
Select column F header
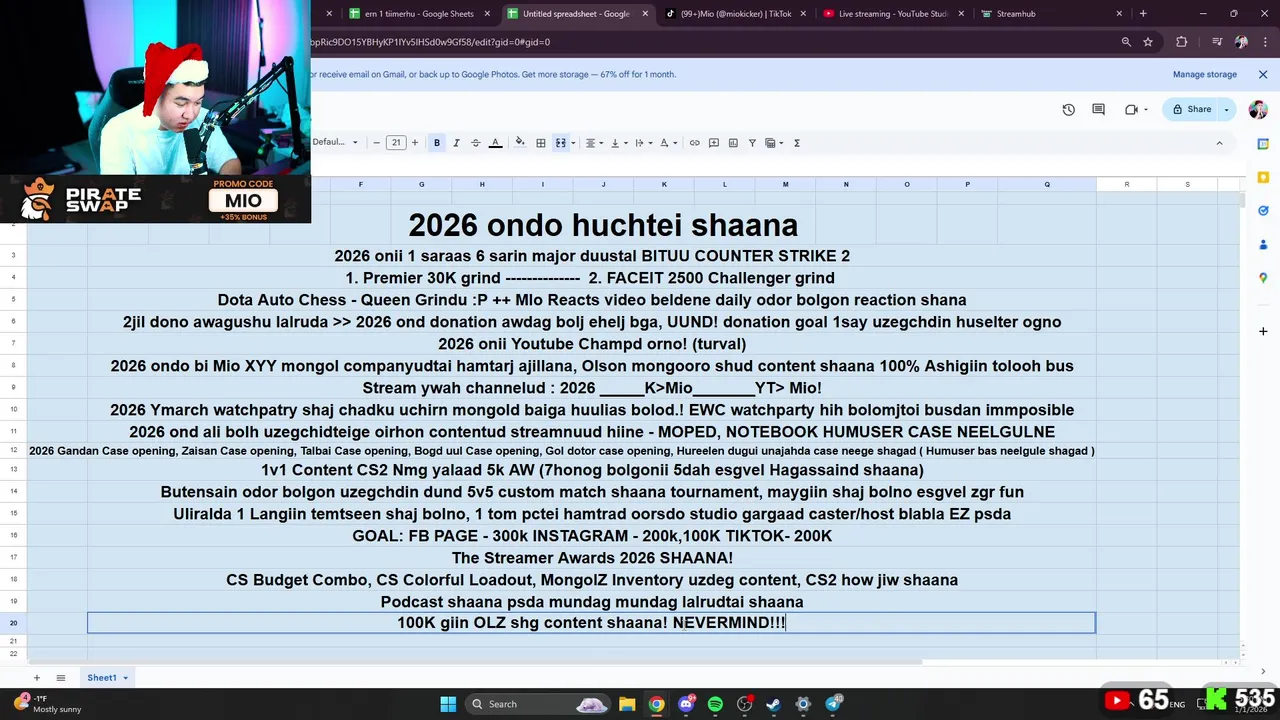tap(360, 184)
